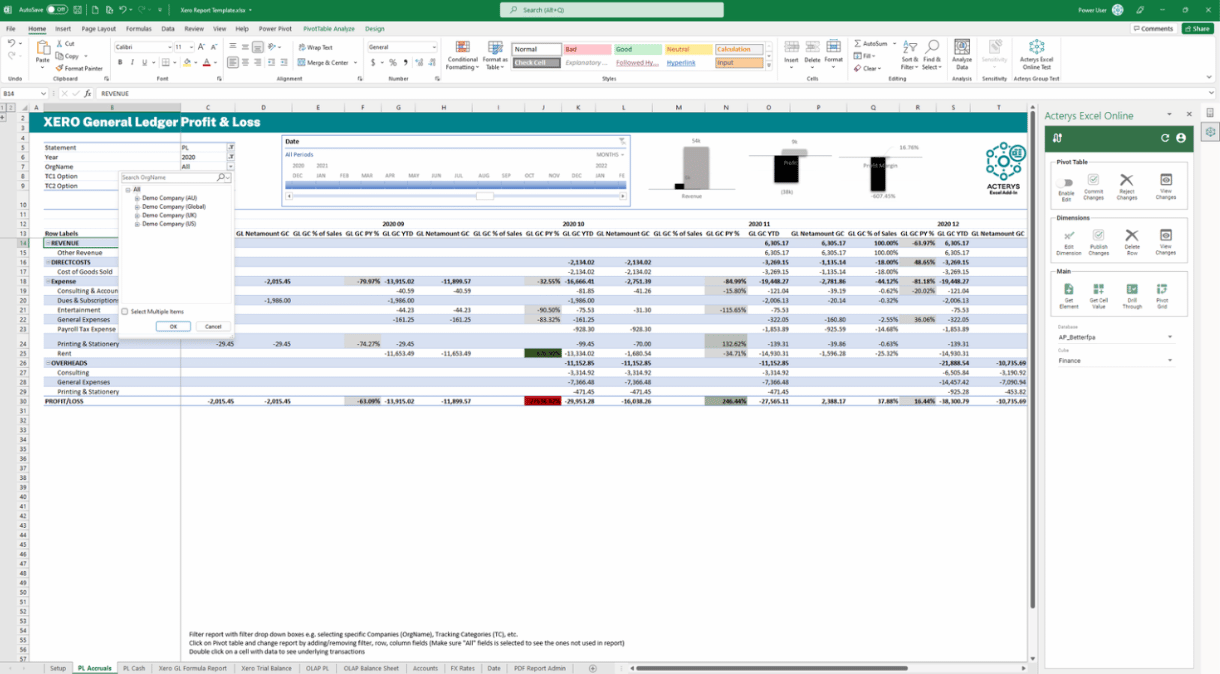Apply Bold formatting
This screenshot has width=1220, height=674.
tap(120, 62)
